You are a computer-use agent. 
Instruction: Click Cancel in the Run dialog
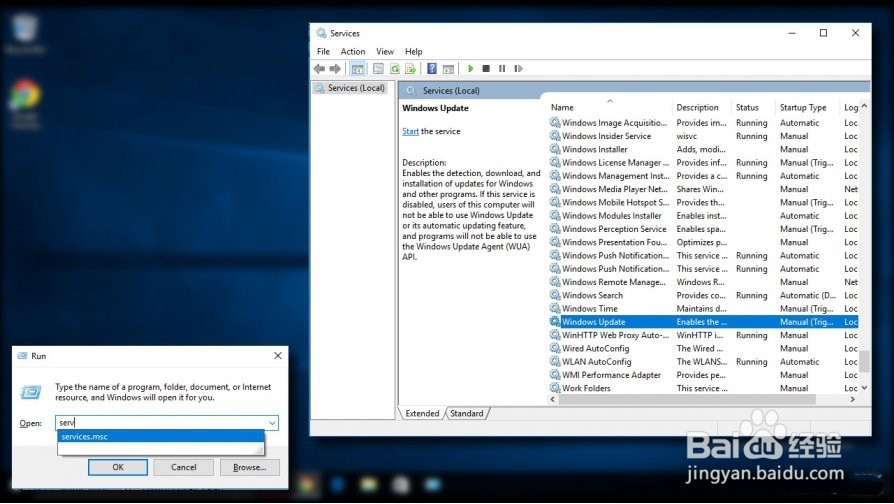[x=184, y=467]
